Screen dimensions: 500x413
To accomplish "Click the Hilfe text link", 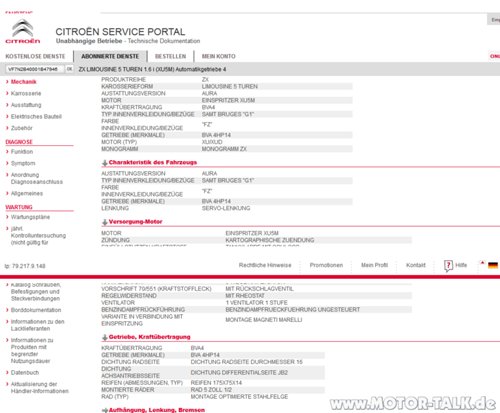I will click(x=461, y=265).
